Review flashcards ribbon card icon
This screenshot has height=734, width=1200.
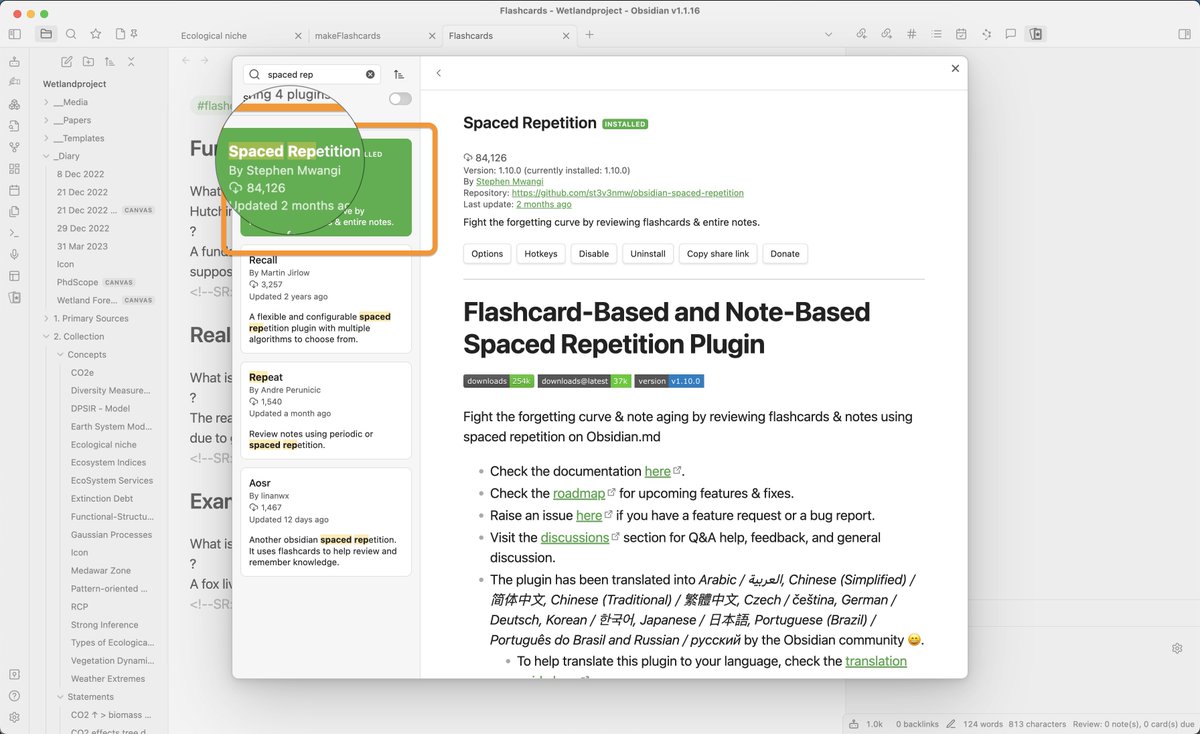coord(14,297)
